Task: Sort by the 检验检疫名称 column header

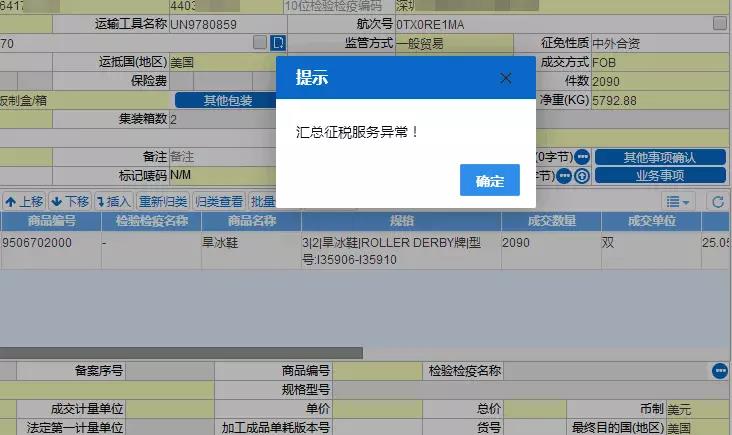Action: coord(152,221)
